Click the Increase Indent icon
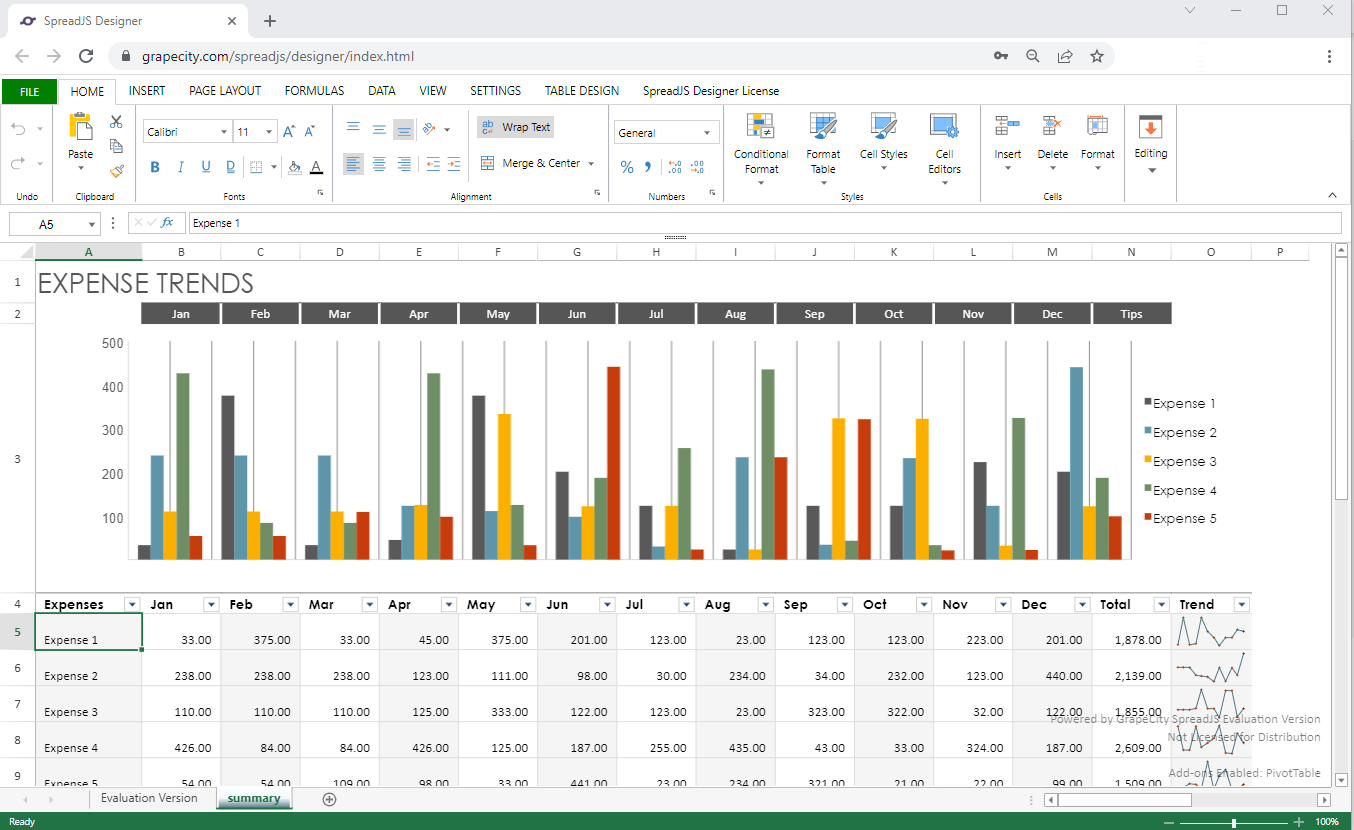This screenshot has width=1354, height=830. coord(454,165)
